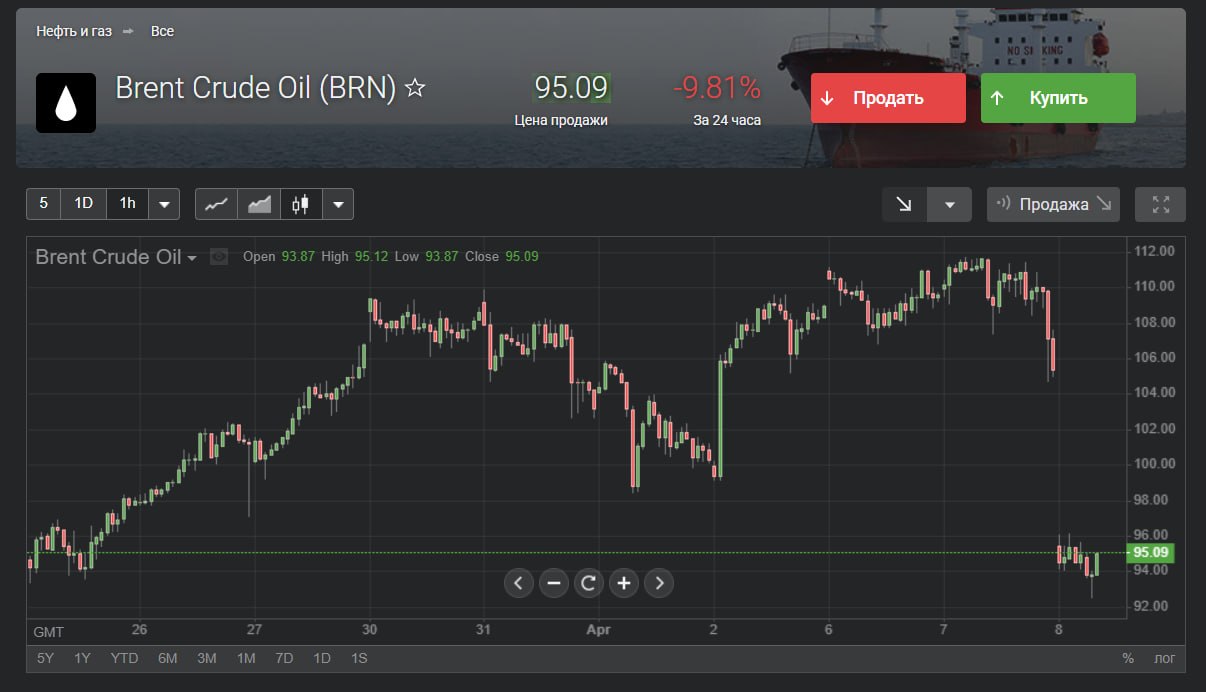Select the 1M time range
Viewport: 1206px width, 692px height.
tap(246, 658)
